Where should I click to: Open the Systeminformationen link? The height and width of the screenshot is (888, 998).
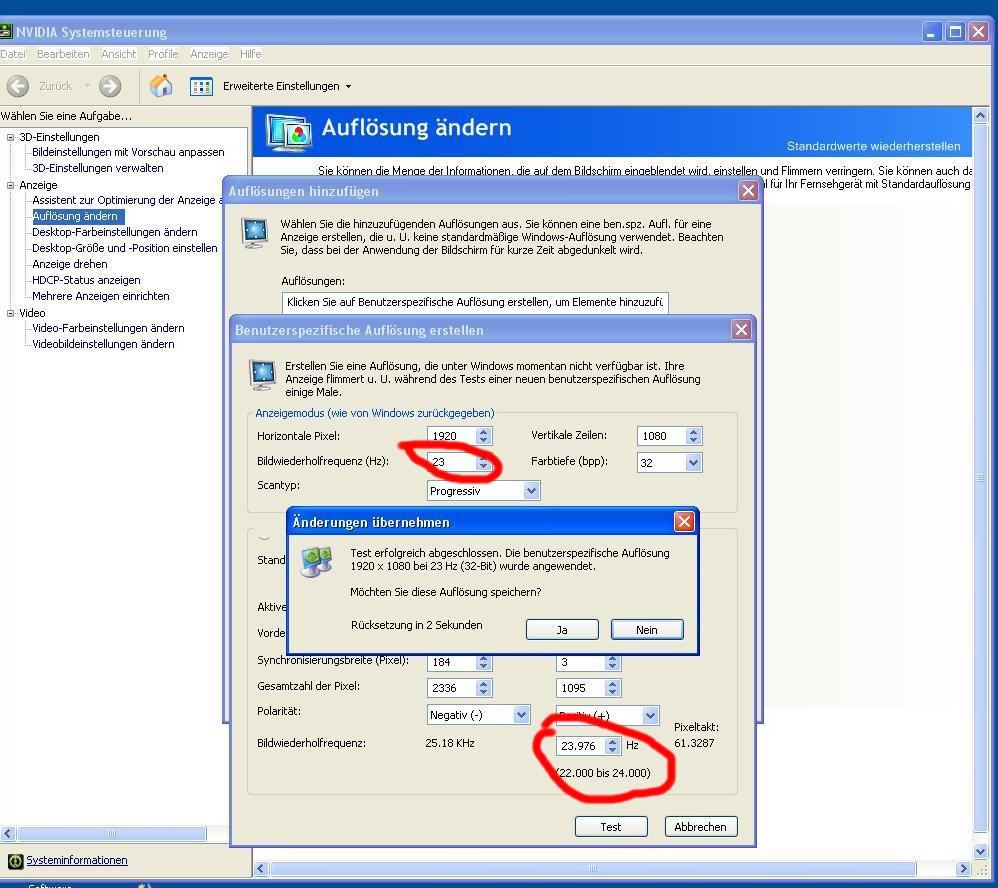coord(76,860)
